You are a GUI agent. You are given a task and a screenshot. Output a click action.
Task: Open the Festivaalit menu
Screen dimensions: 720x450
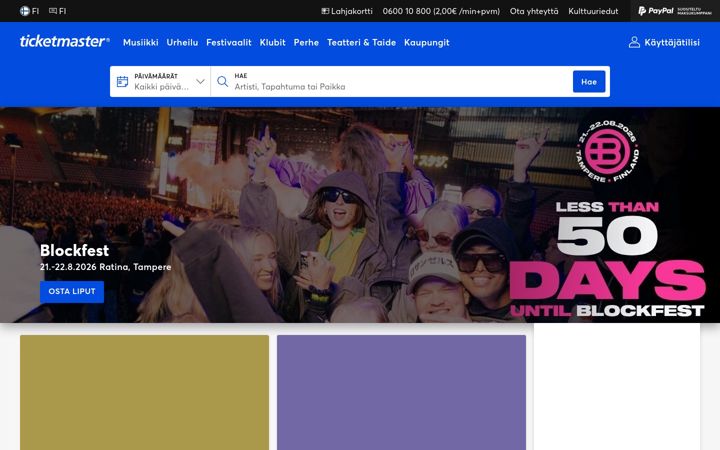pos(229,42)
